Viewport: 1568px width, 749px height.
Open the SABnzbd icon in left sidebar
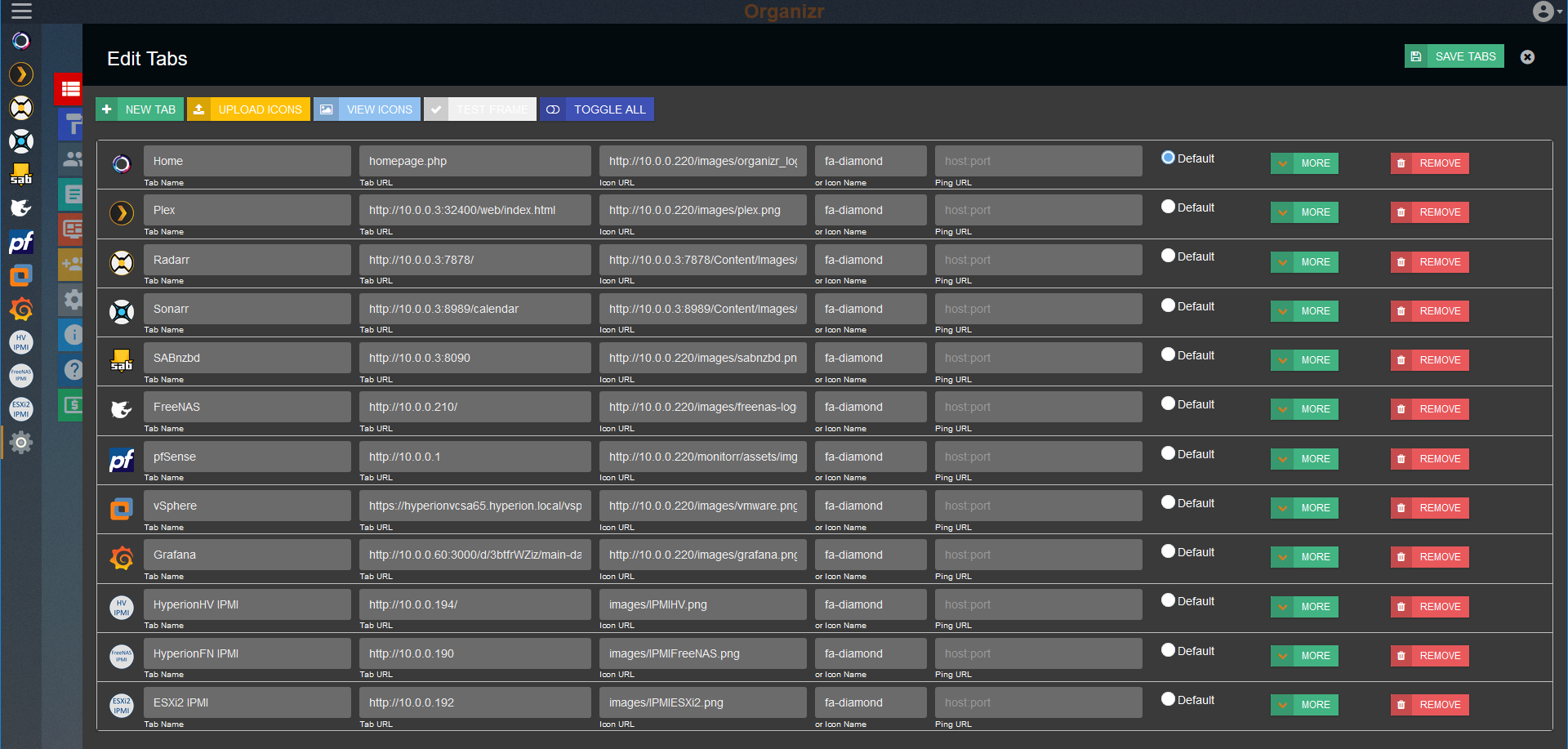pyautogui.click(x=21, y=175)
